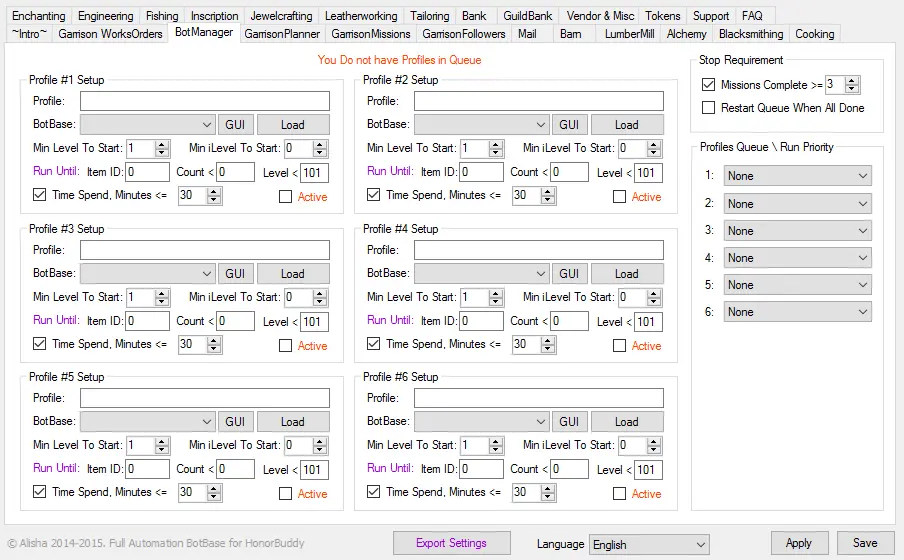The height and width of the screenshot is (560, 904).
Task: Enable Active checkbox for Profile #1
Action: coord(285,197)
